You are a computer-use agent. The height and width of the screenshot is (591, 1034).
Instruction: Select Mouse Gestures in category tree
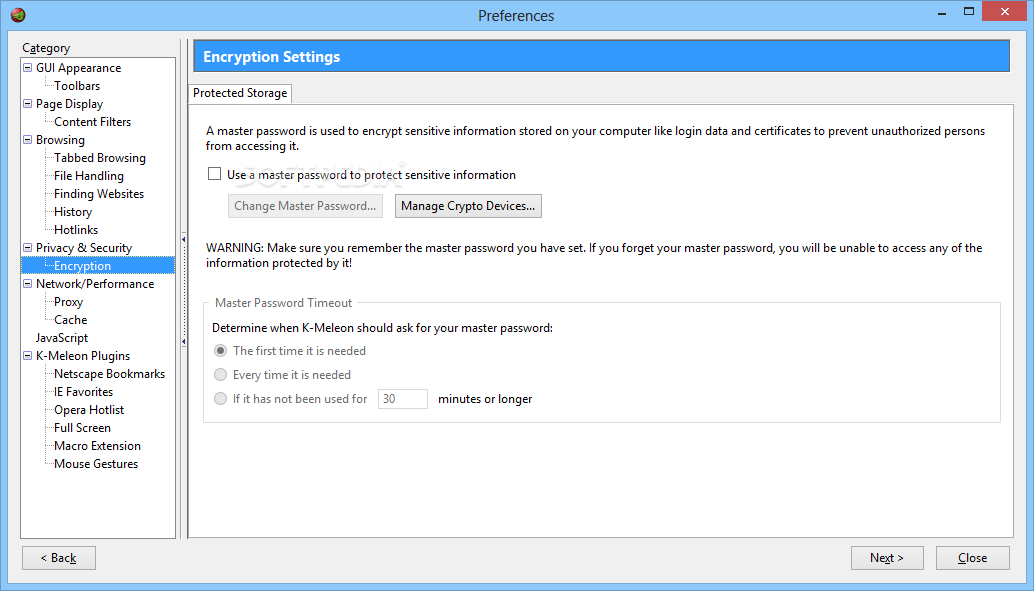[96, 464]
